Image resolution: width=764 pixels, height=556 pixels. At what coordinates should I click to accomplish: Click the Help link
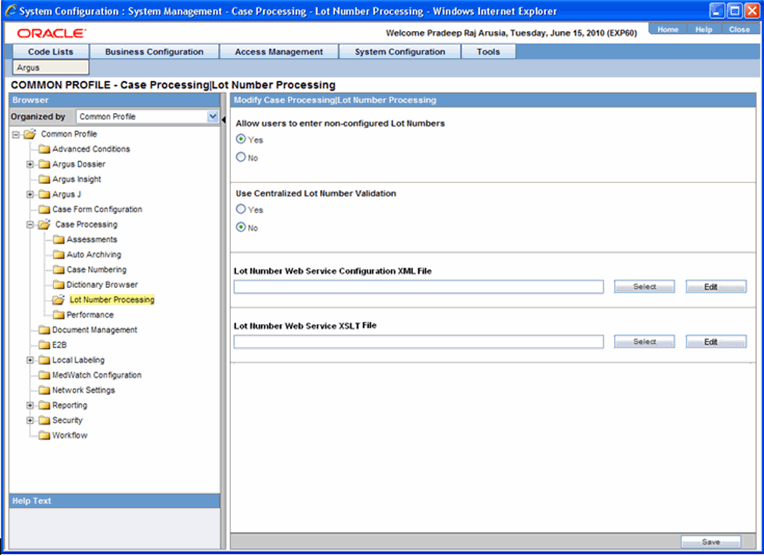tap(704, 29)
